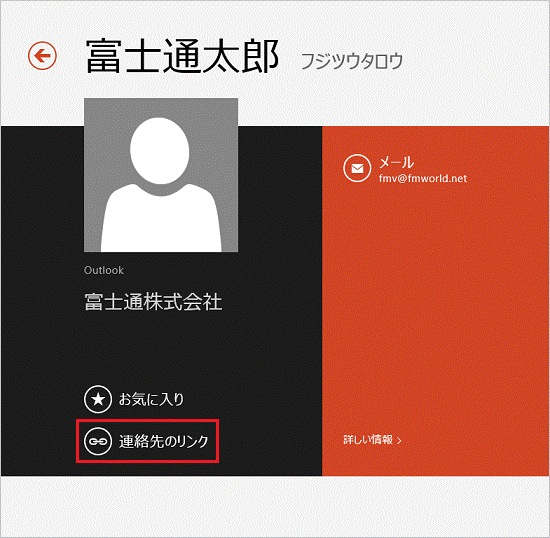The image size is (550, 538).
Task: Click the name 富士通太郎
Action: pyautogui.click(x=182, y=56)
